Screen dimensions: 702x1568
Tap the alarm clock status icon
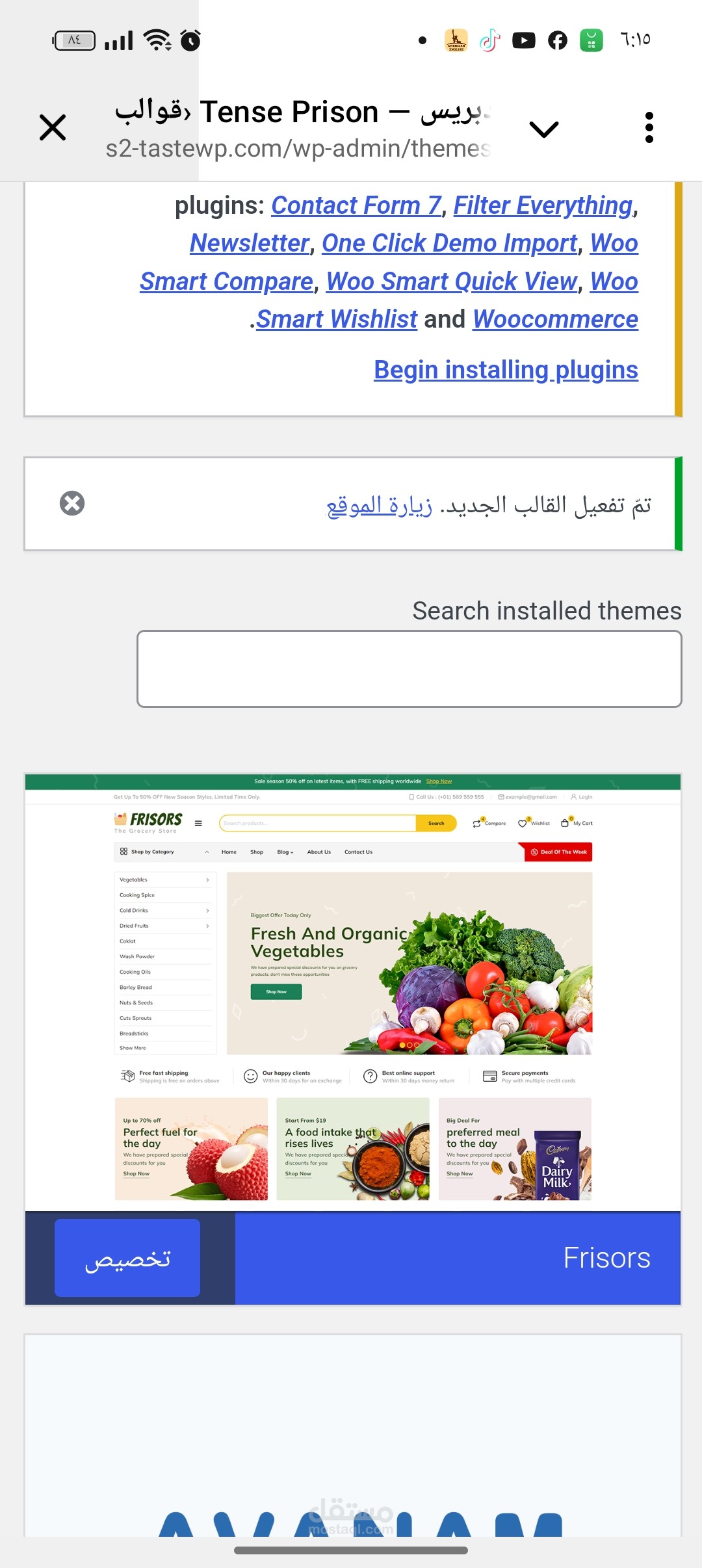[190, 40]
